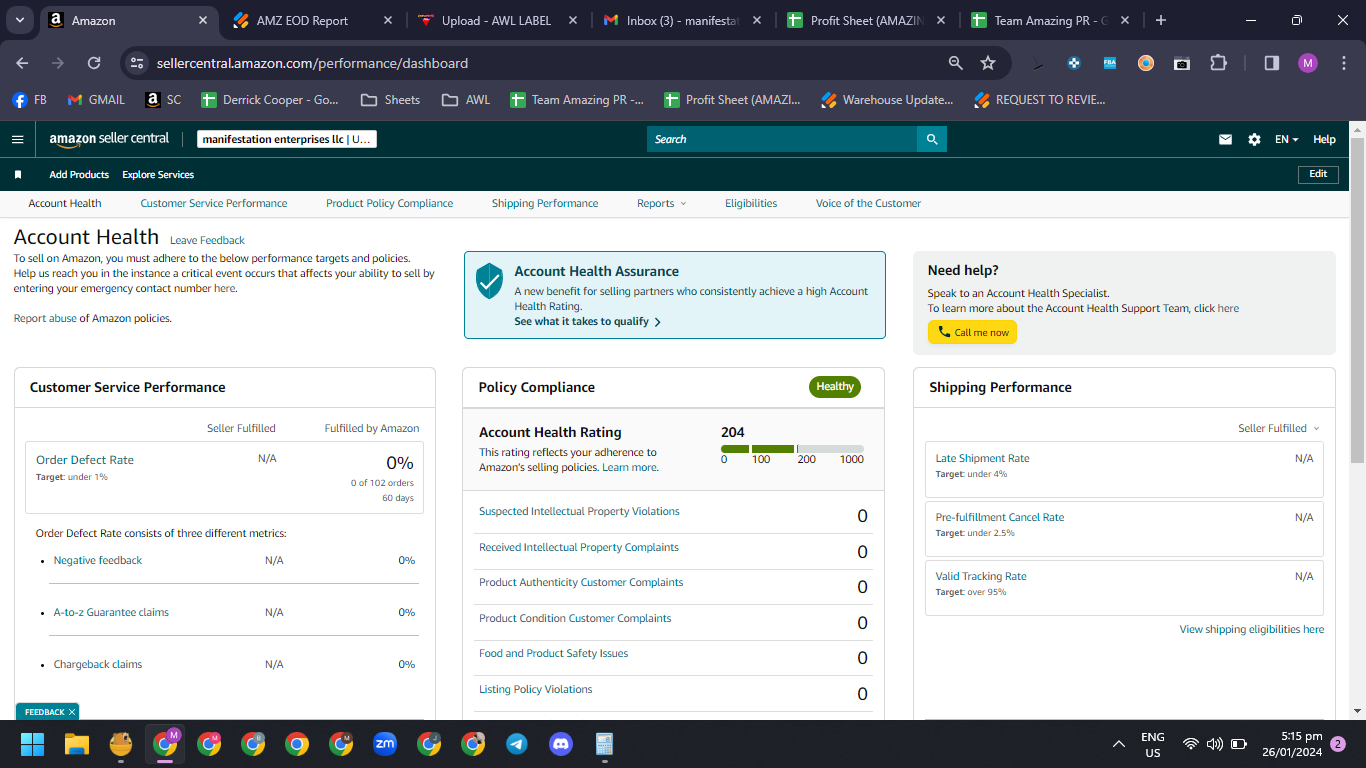The width and height of the screenshot is (1366, 768).
Task: Click the Amazon Seller Central logo
Action: click(x=109, y=139)
